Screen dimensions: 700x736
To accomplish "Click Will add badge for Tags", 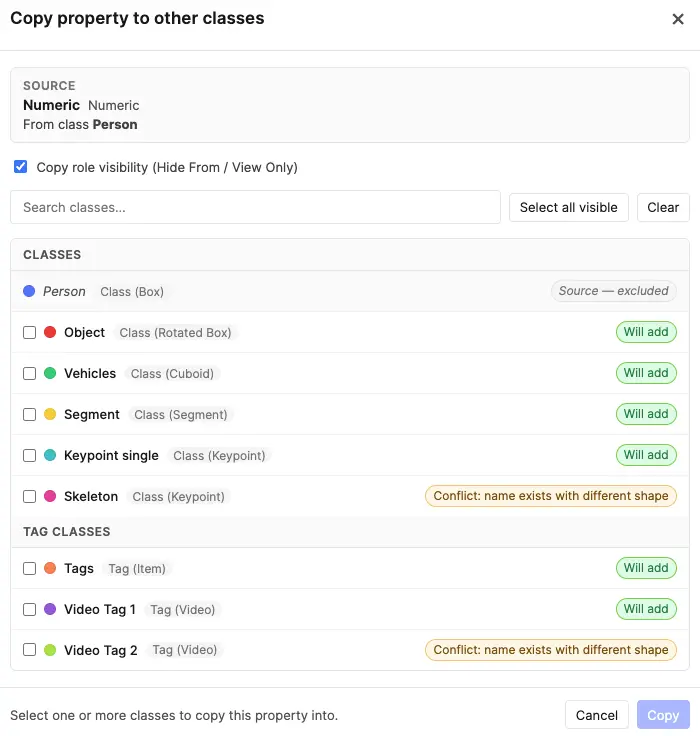I will tap(646, 568).
